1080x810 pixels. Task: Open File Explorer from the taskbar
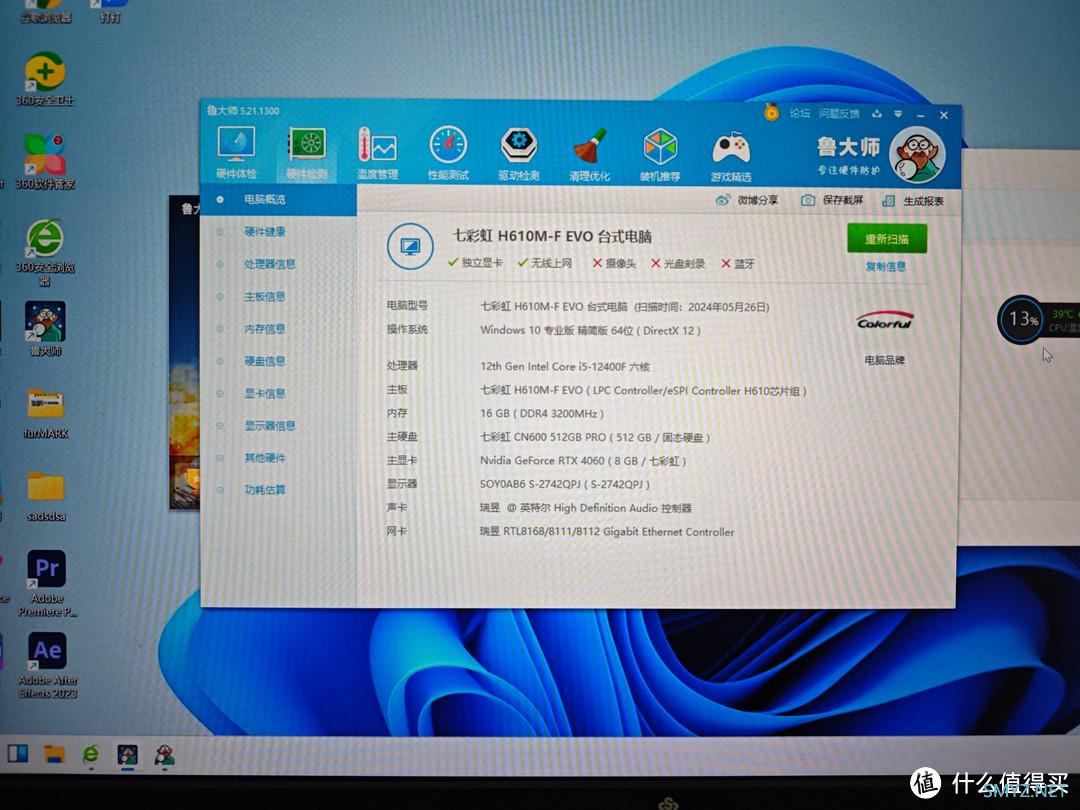click(x=54, y=754)
